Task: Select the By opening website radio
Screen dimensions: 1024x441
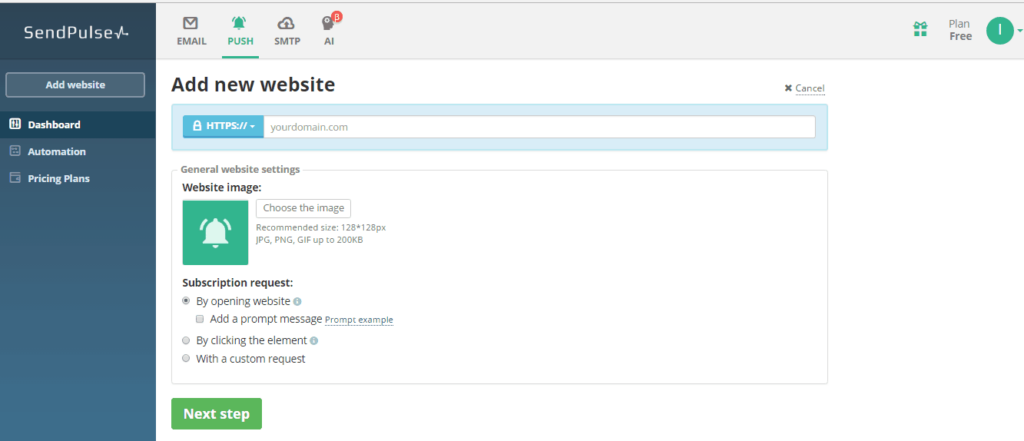Action: (186, 301)
